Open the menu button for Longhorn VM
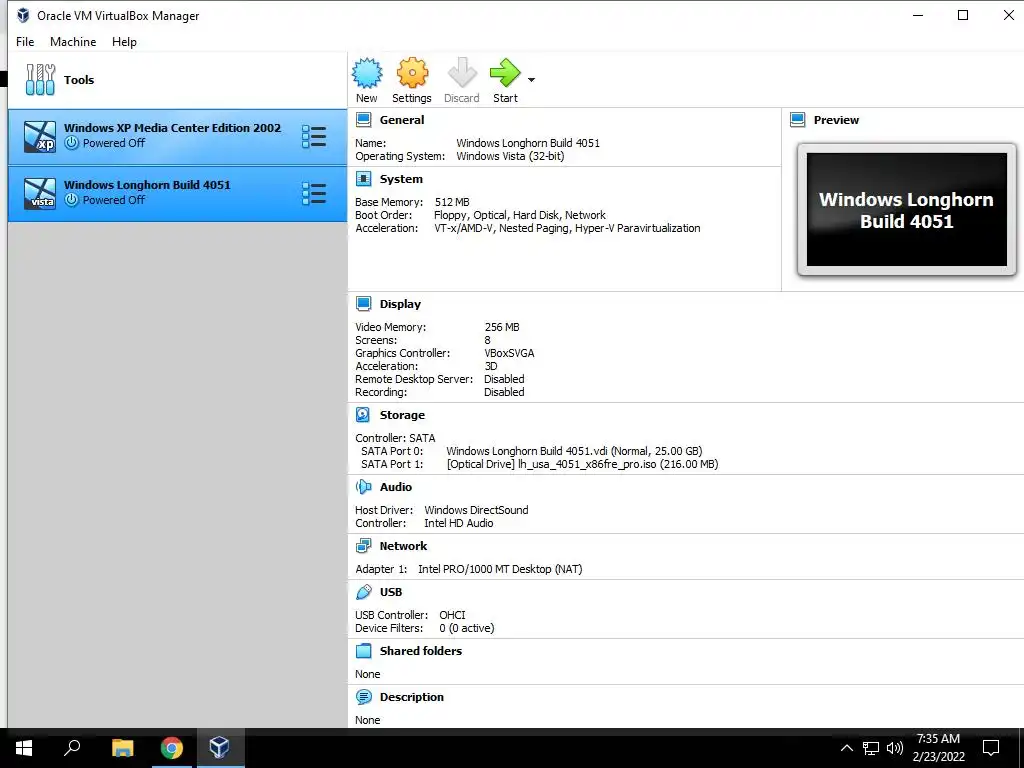Screen dimensions: 1024x768 point(314,194)
